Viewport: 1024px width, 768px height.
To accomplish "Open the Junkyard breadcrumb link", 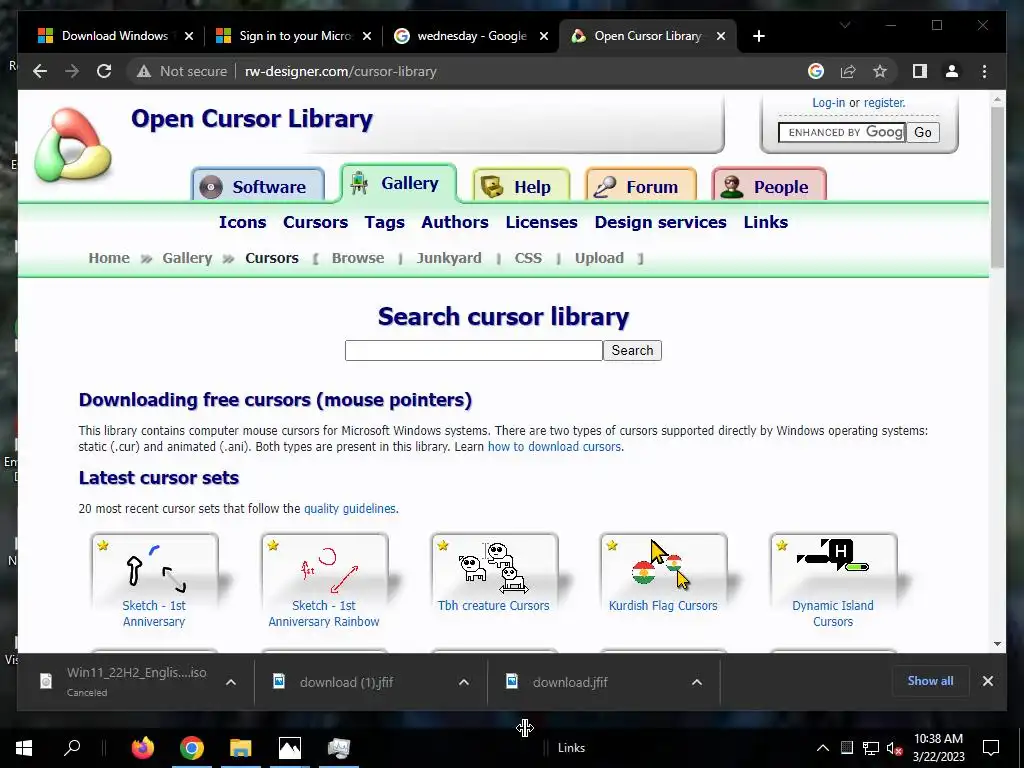I will pos(449,258).
